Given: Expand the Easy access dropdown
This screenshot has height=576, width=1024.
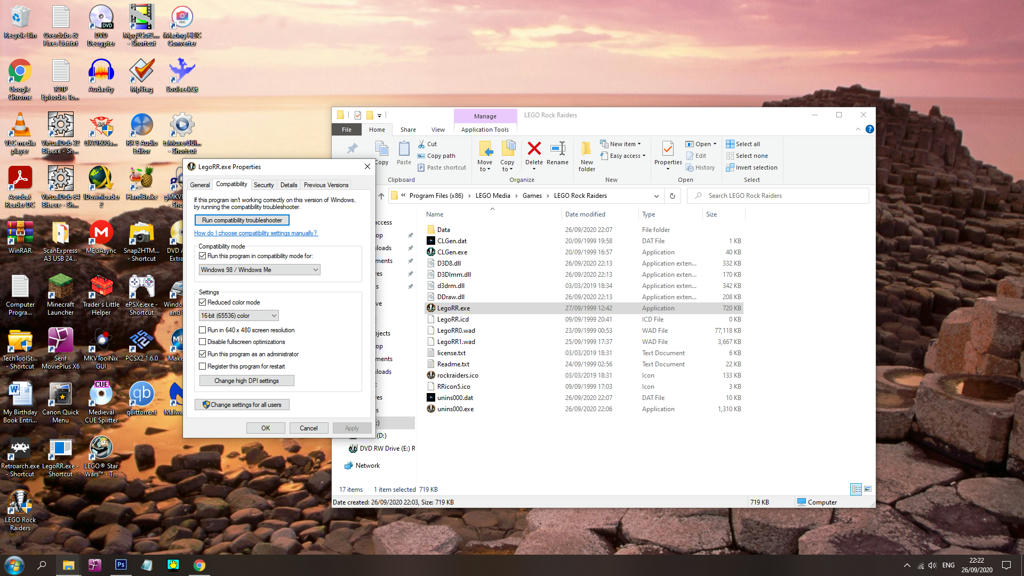Looking at the screenshot, I should [x=624, y=155].
